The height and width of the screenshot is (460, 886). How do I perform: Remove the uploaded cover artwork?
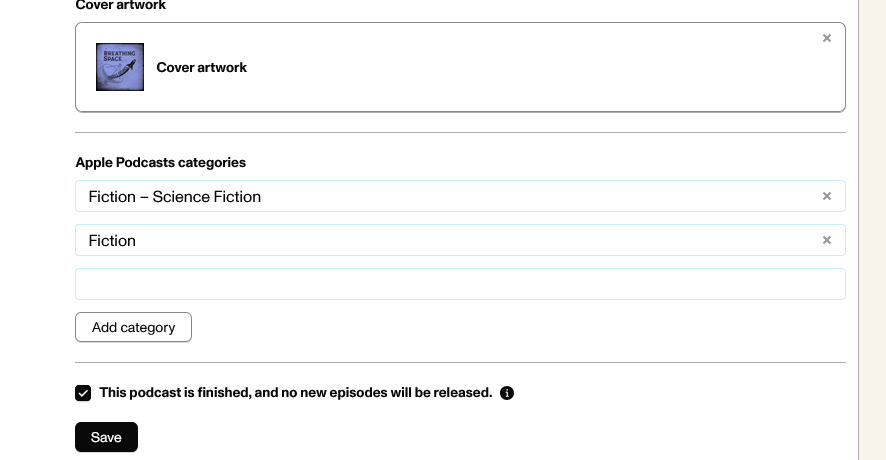(827, 38)
